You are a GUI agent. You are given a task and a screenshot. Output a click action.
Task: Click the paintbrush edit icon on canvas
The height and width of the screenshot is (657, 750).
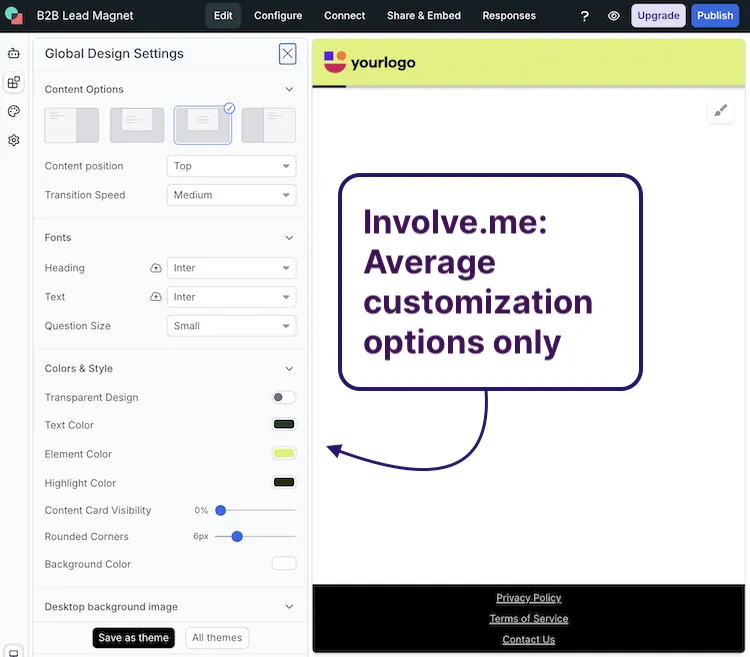pyautogui.click(x=720, y=110)
